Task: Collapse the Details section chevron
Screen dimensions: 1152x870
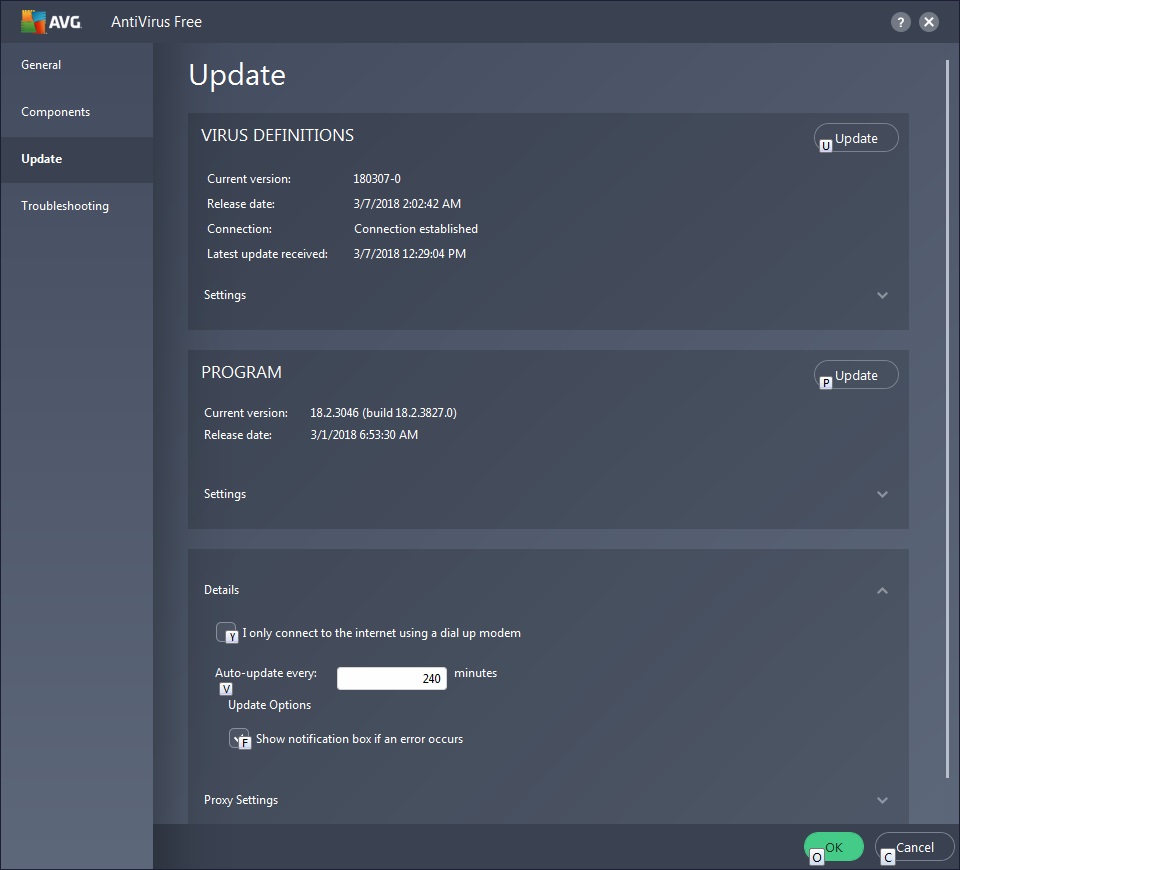Action: [x=882, y=590]
